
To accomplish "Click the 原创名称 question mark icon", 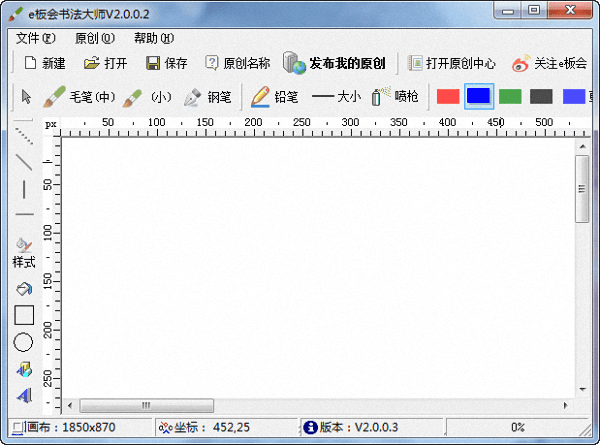I will [x=212, y=63].
